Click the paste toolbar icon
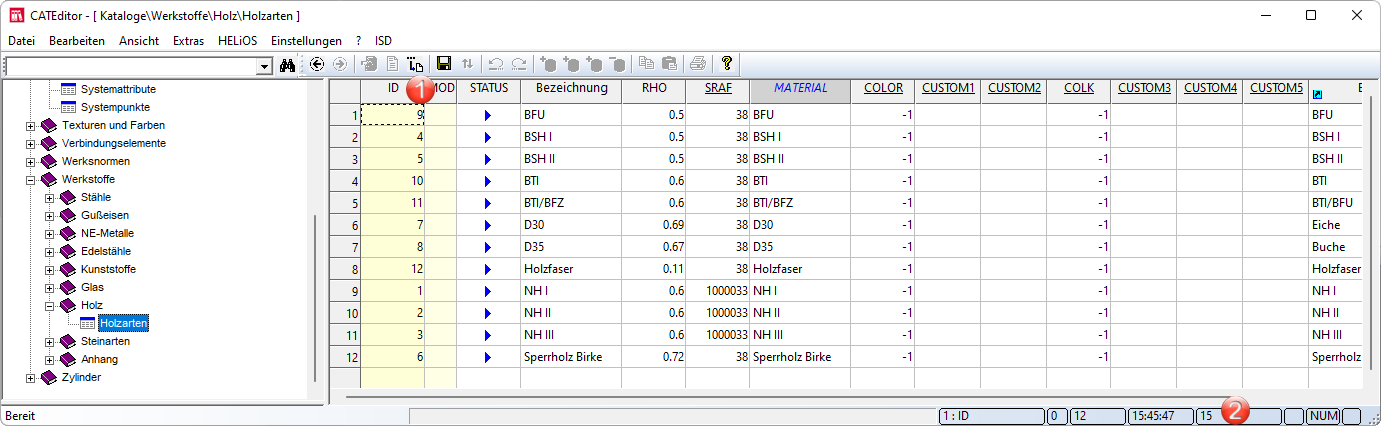1381x426 pixels. point(669,64)
